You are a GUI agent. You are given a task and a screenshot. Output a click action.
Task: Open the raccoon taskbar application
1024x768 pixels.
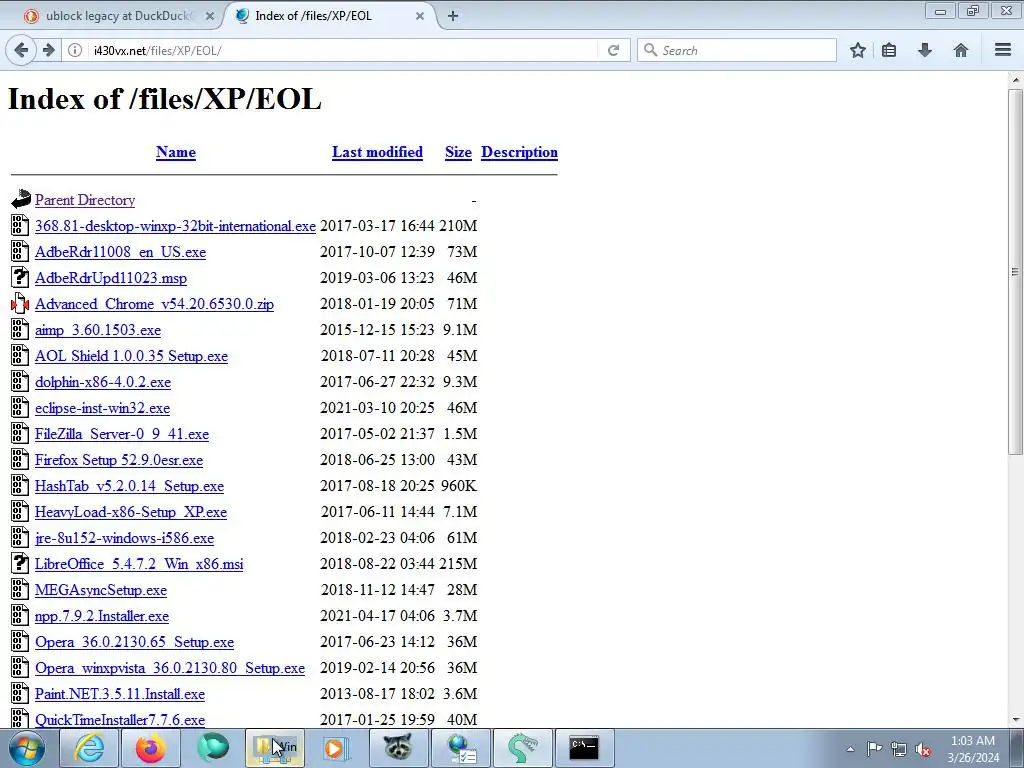398,748
